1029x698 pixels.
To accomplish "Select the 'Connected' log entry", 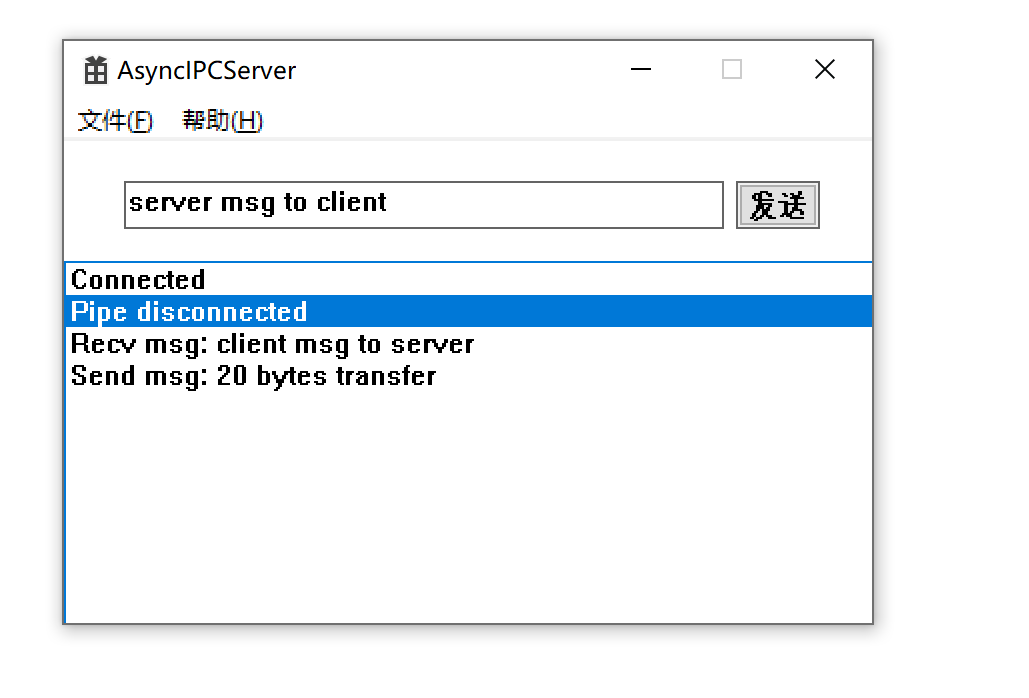I will (469, 279).
